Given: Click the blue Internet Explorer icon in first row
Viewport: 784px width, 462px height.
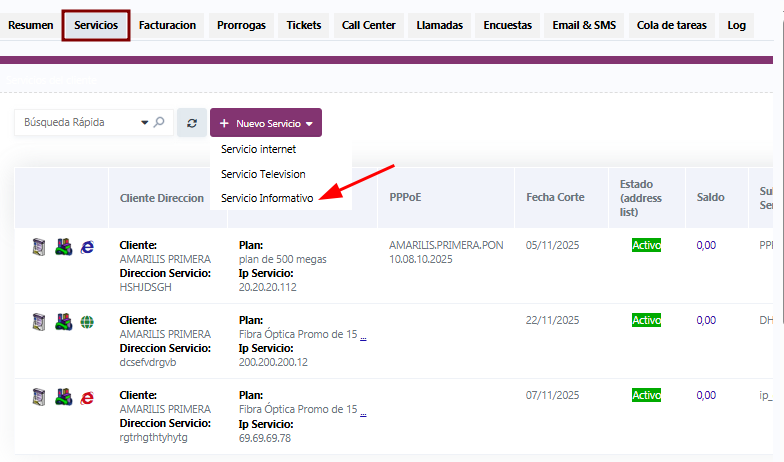Looking at the screenshot, I should point(87,246).
